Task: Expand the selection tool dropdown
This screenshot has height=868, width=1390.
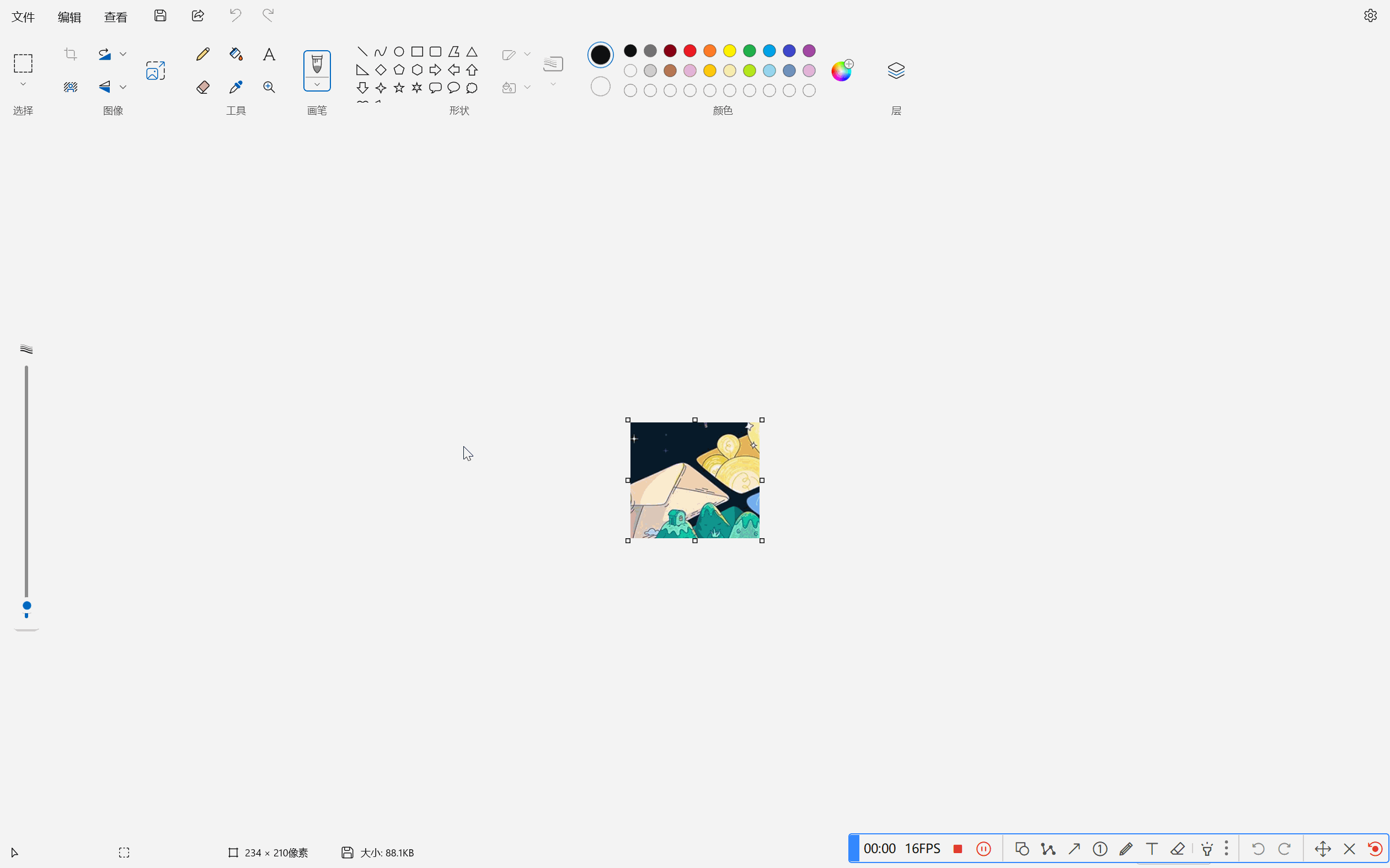Action: click(23, 84)
